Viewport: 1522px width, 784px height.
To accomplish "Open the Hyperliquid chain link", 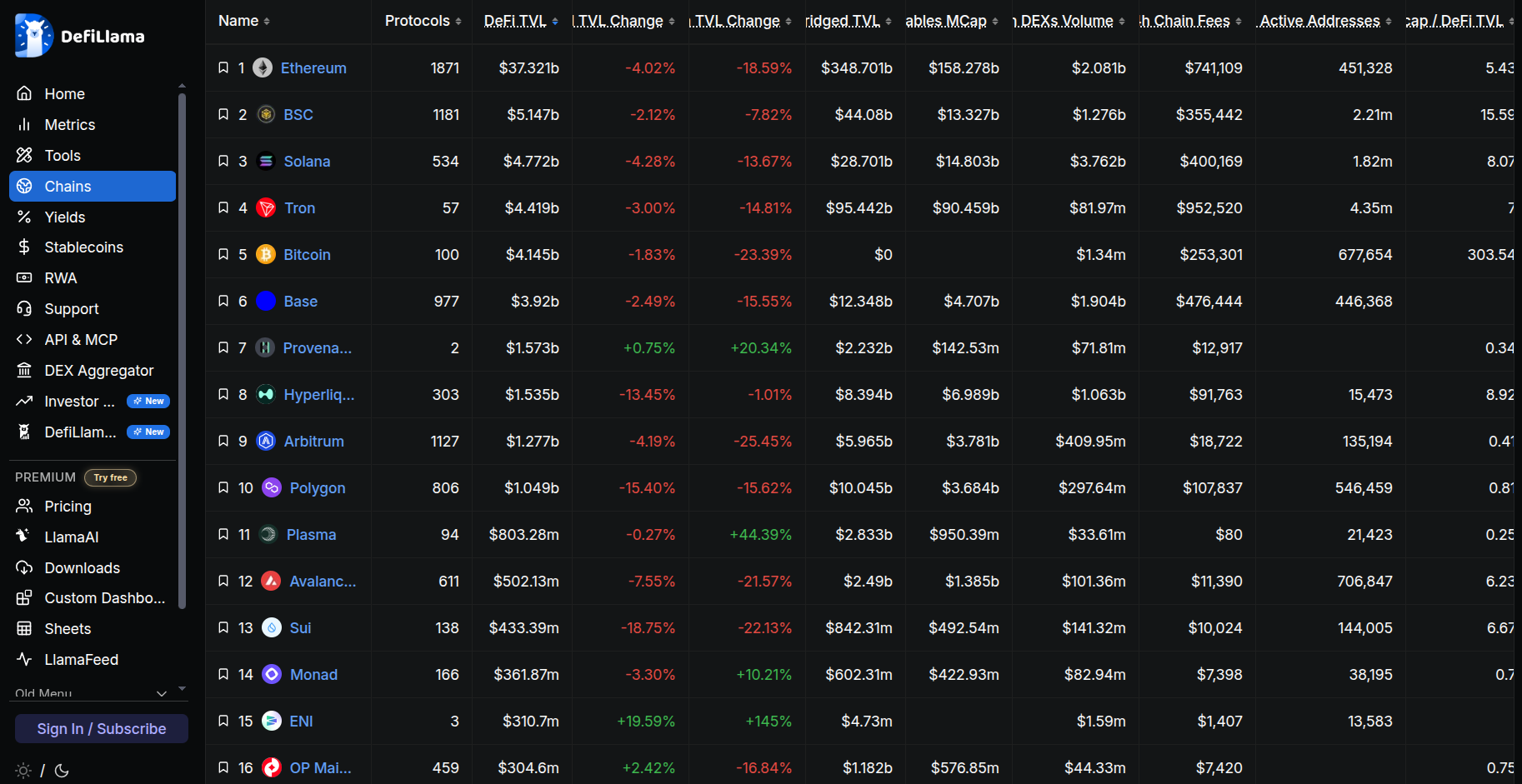I will coord(319,394).
